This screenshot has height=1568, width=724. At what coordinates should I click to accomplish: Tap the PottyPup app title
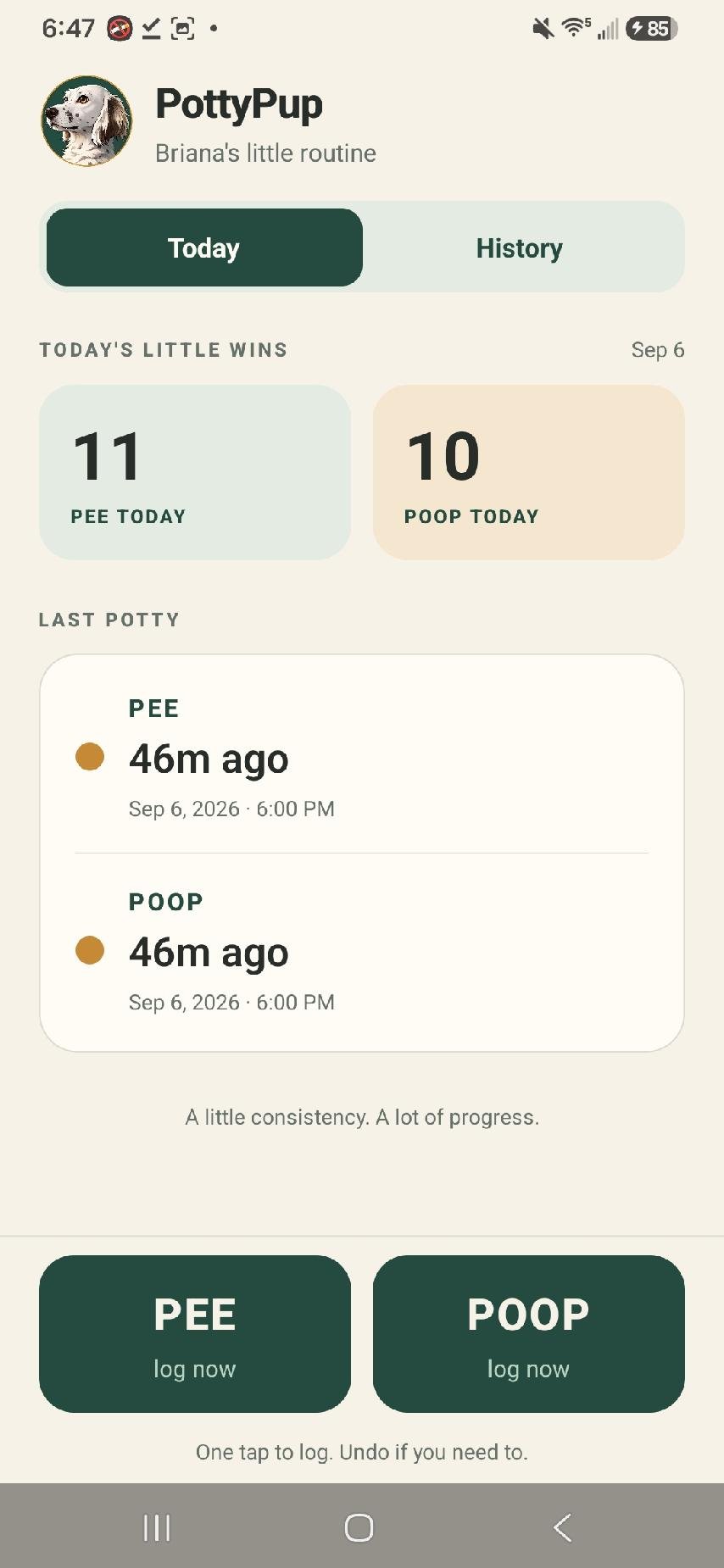point(239,104)
